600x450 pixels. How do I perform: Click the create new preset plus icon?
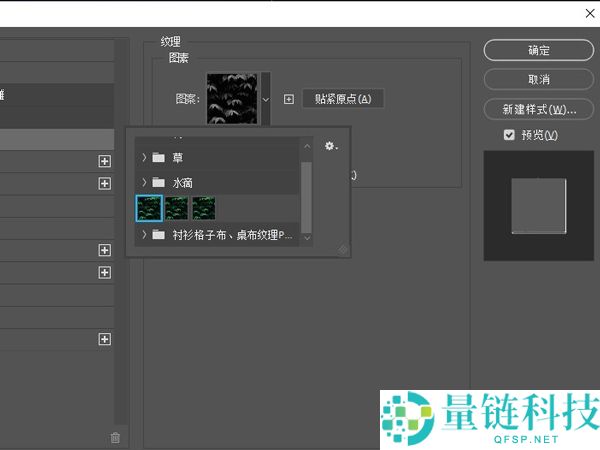pyautogui.click(x=289, y=99)
